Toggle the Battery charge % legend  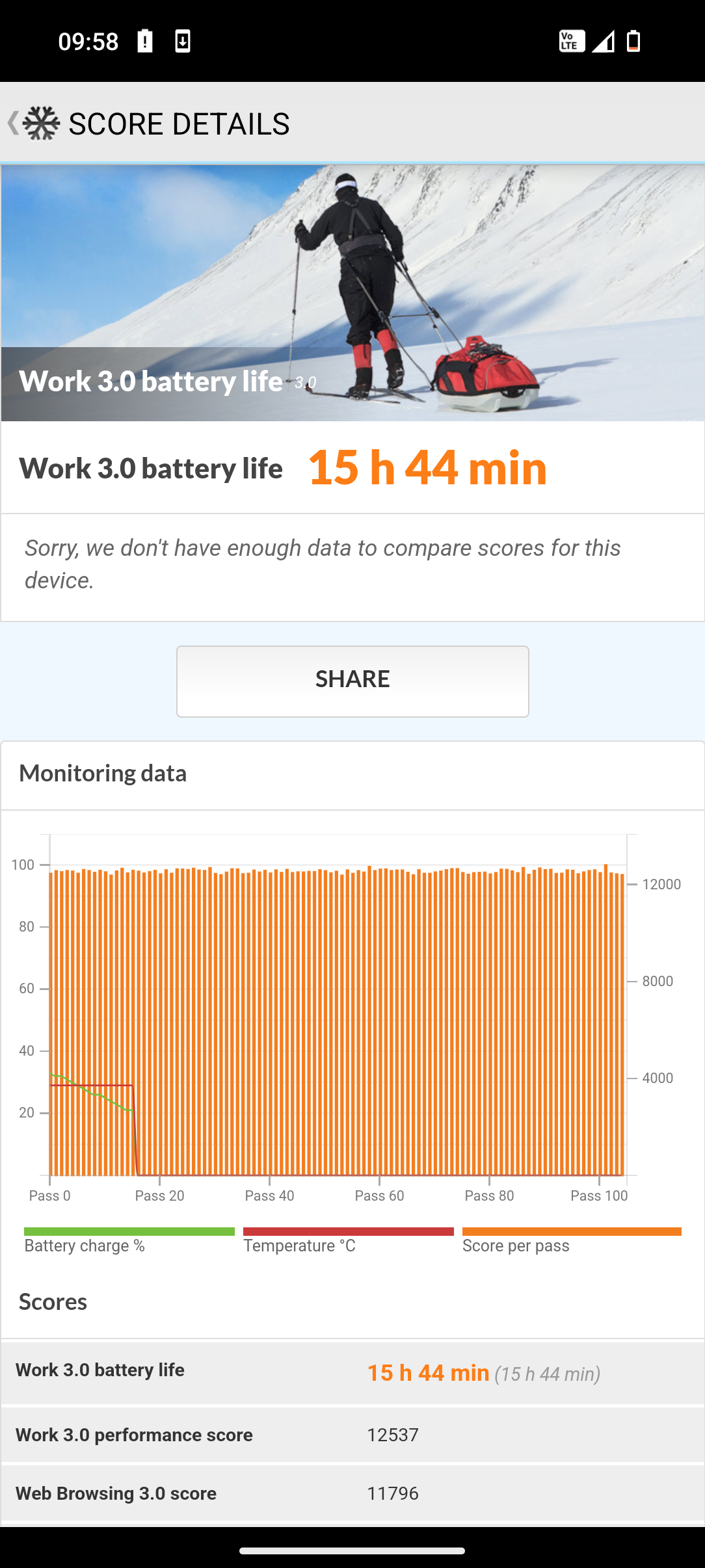(x=129, y=1240)
